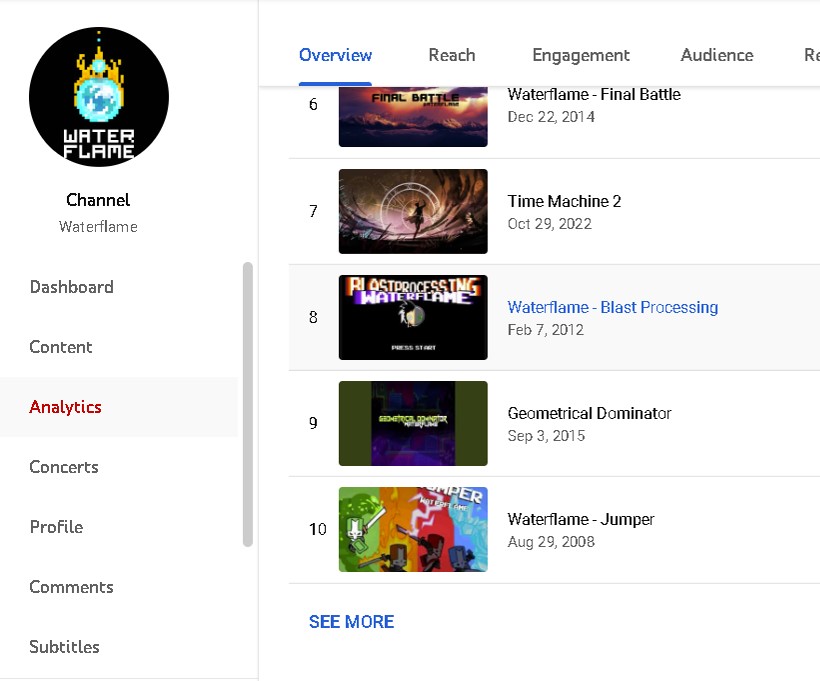Click SEE MORE below the video list
This screenshot has height=681, width=820.
tap(351, 621)
